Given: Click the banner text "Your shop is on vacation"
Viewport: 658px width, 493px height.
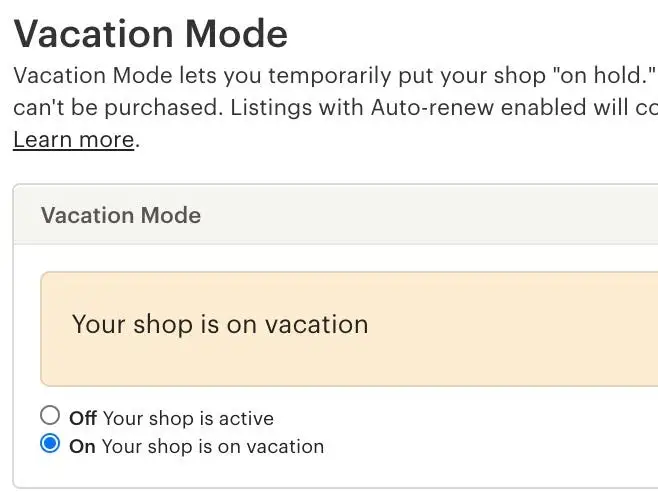Looking at the screenshot, I should (x=220, y=324).
